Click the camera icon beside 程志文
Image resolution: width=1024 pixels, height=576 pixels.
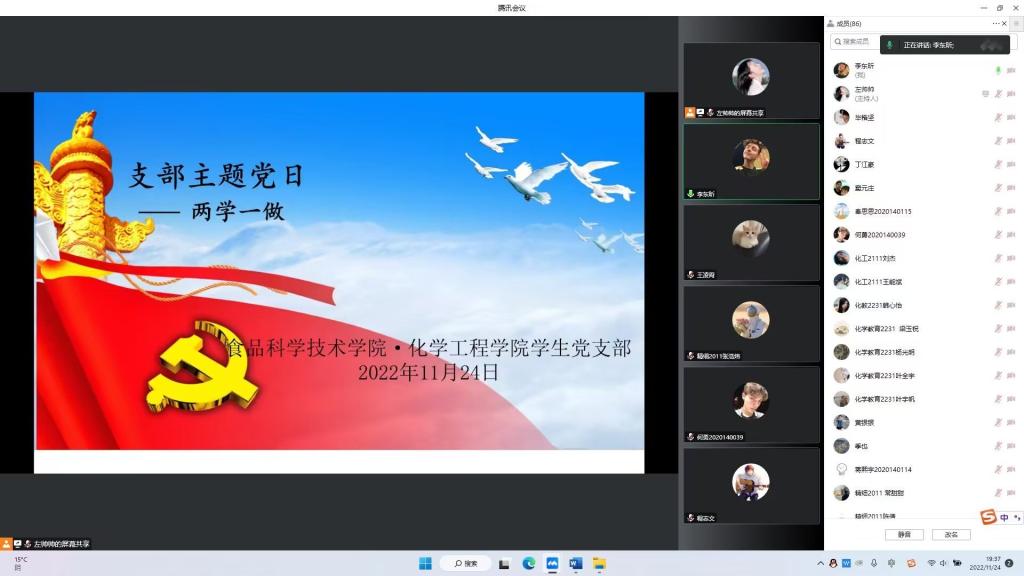(x=1011, y=141)
